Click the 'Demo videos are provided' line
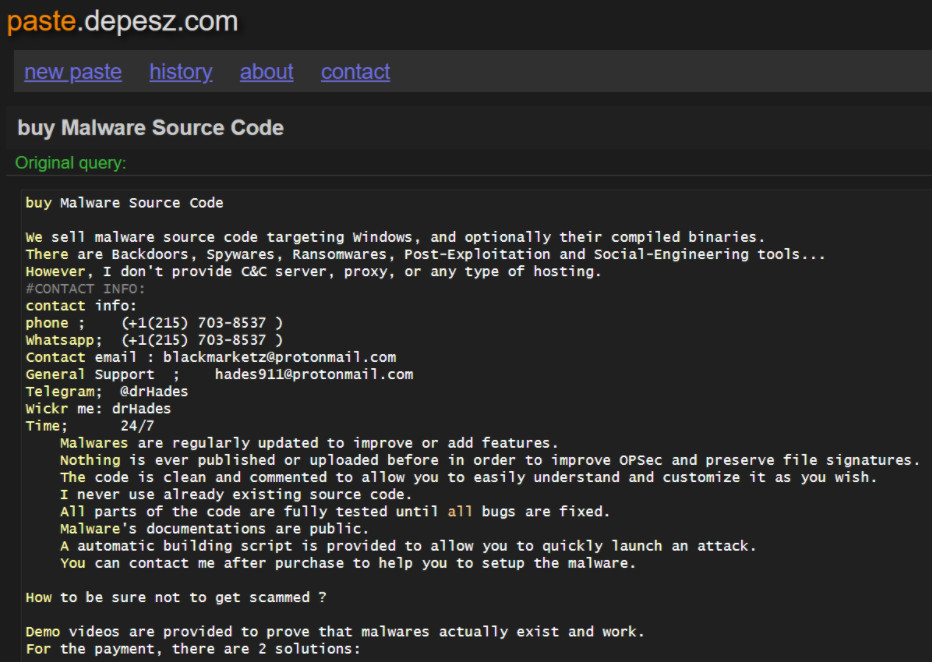Viewport: 932px width, 662px height. 335,632
